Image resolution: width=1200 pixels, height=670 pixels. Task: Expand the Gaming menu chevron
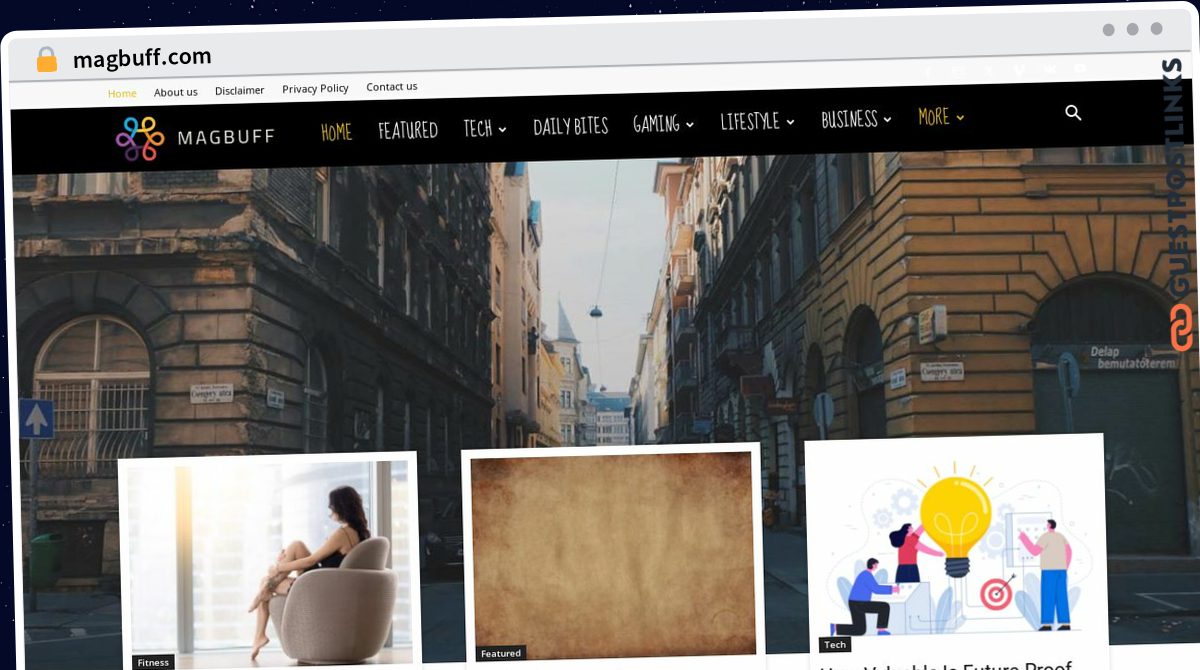tap(689, 125)
